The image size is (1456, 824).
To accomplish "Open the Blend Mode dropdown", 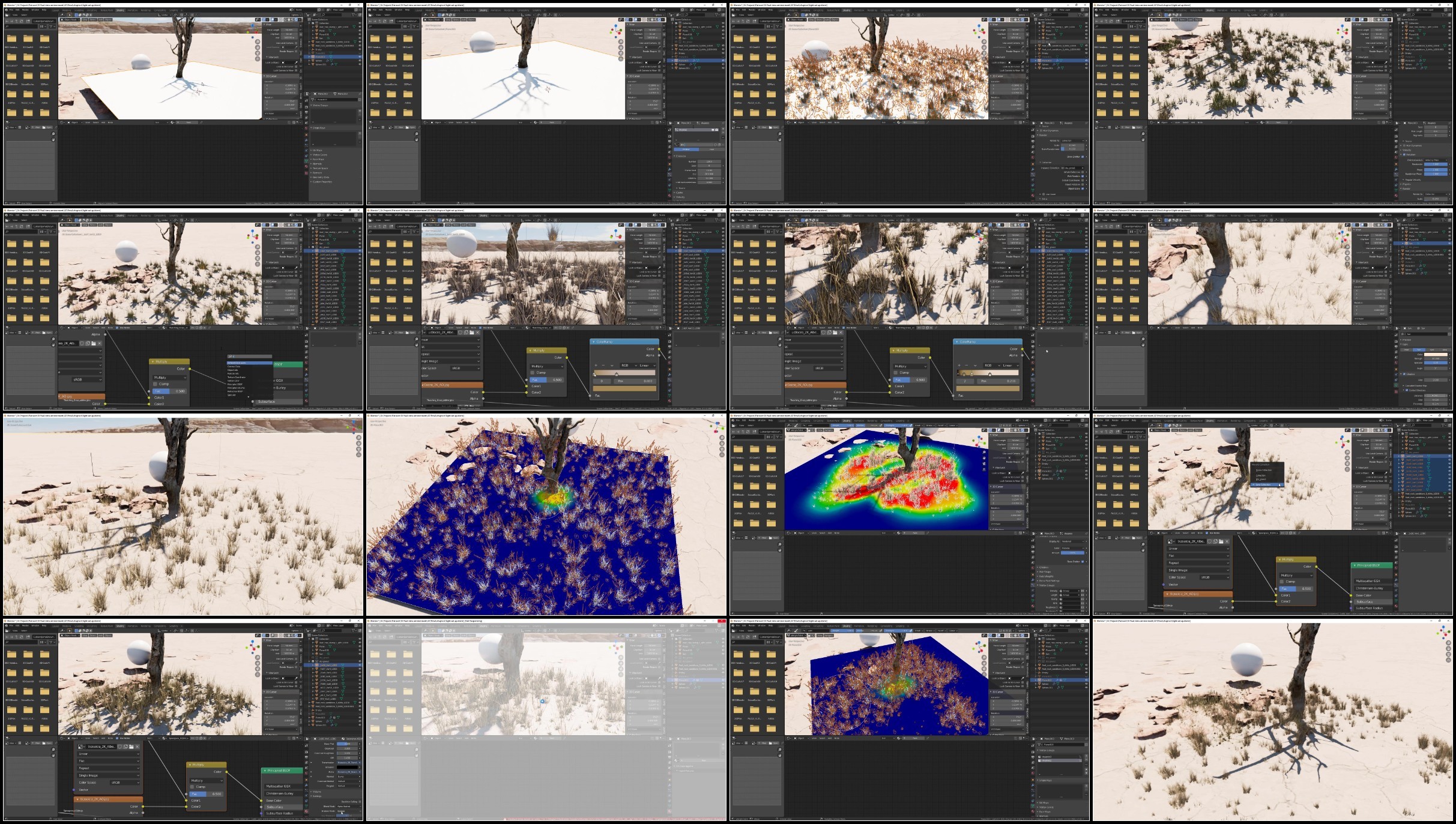I will pos(349,806).
